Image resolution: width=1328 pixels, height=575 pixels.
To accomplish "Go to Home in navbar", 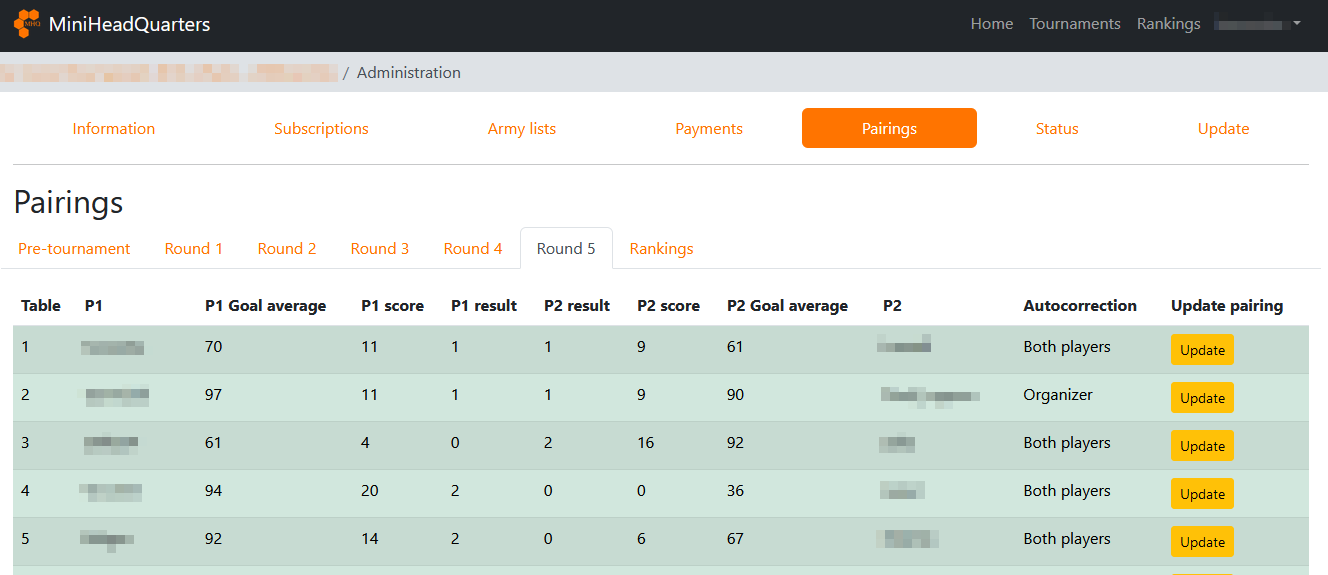I will pyautogui.click(x=991, y=24).
